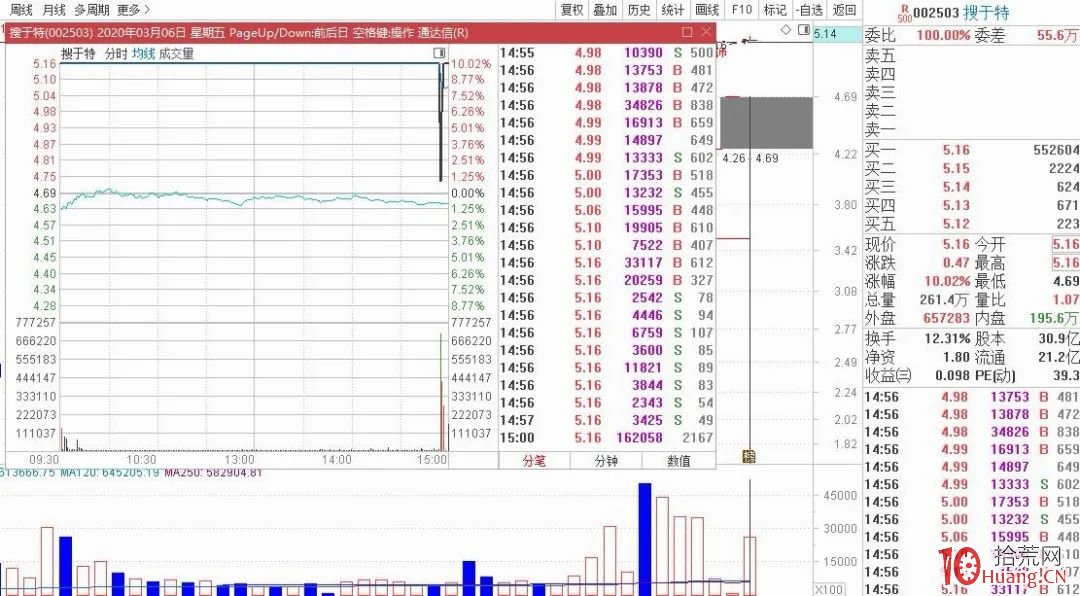Click the 统计 statistics tool icon

(672, 10)
